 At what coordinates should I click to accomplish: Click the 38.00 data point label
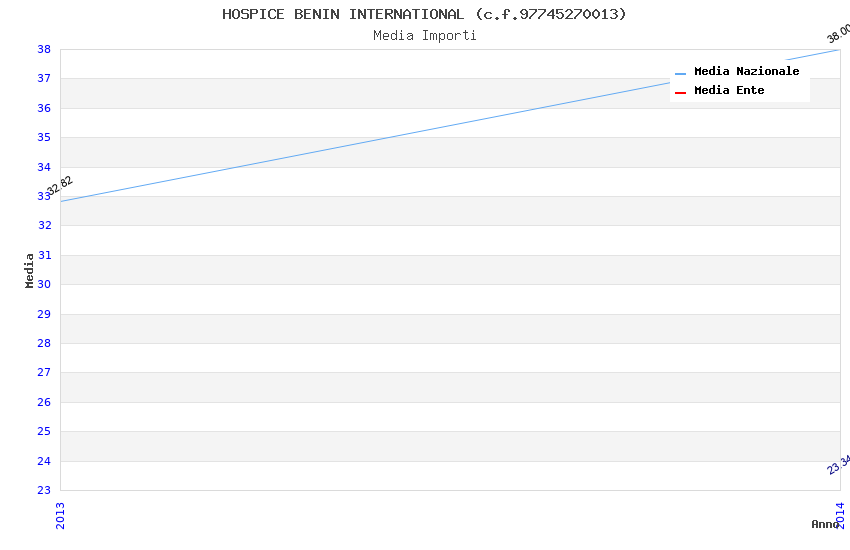(x=838, y=33)
